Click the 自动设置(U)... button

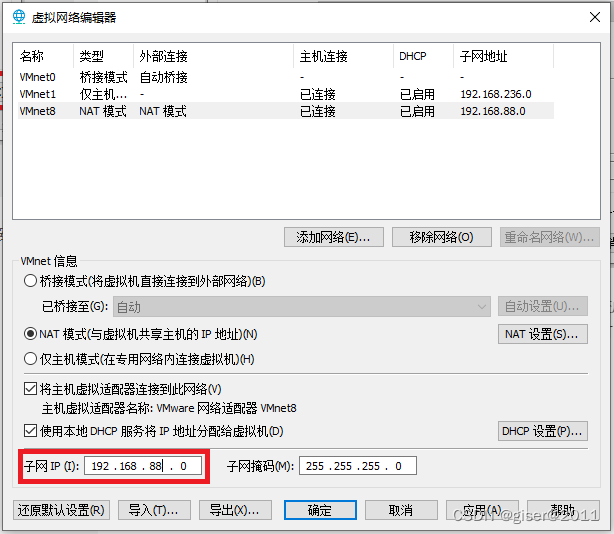pos(543,306)
